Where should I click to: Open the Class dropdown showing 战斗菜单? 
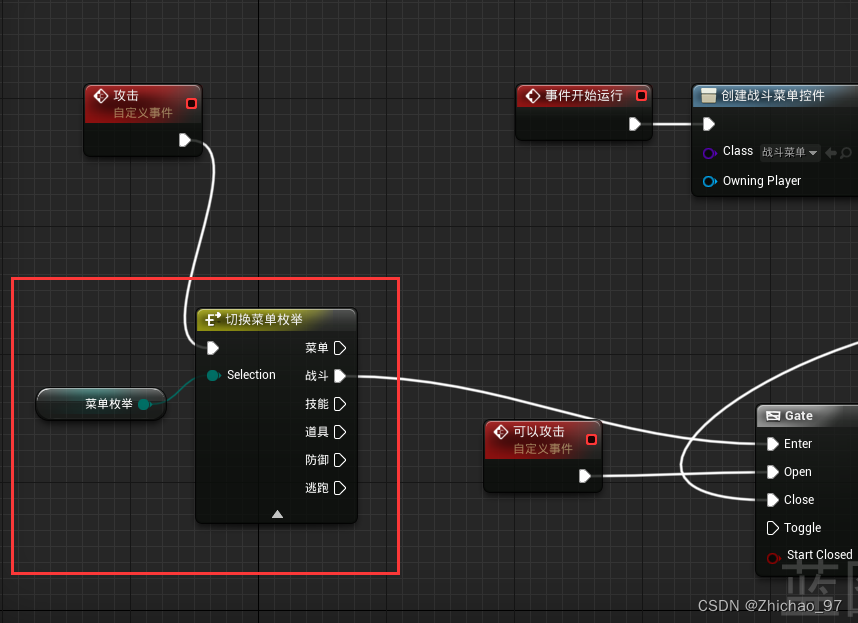(x=788, y=152)
